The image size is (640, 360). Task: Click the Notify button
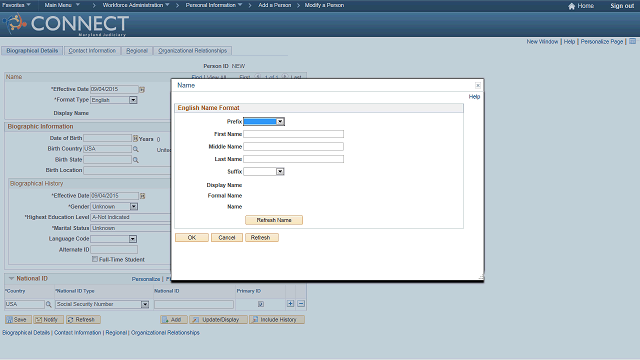(48, 320)
